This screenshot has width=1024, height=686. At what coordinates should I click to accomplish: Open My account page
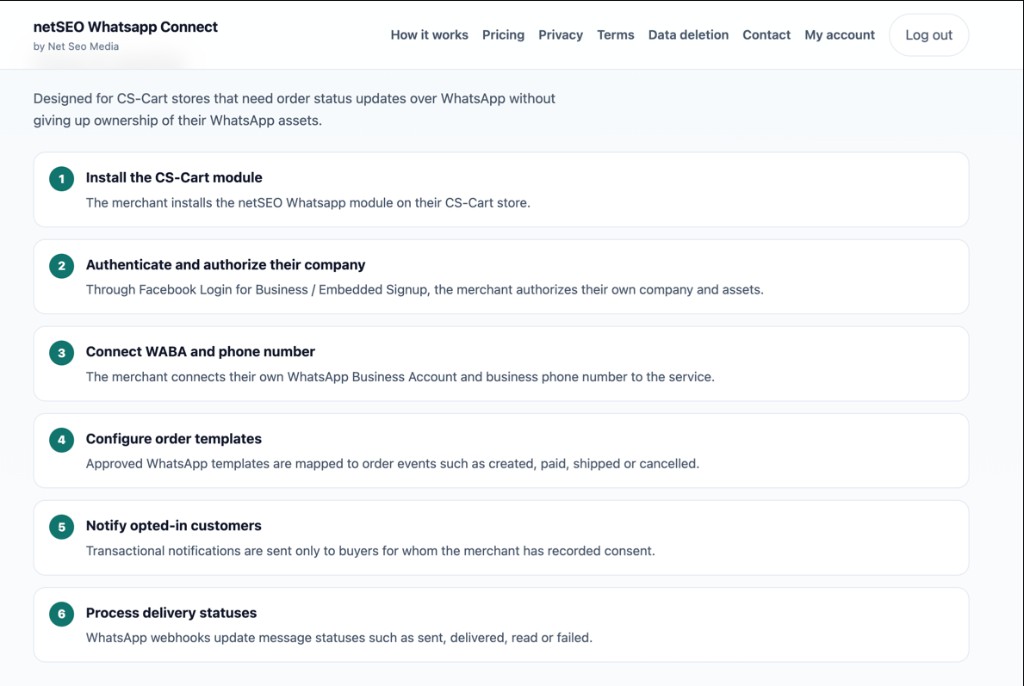[839, 35]
